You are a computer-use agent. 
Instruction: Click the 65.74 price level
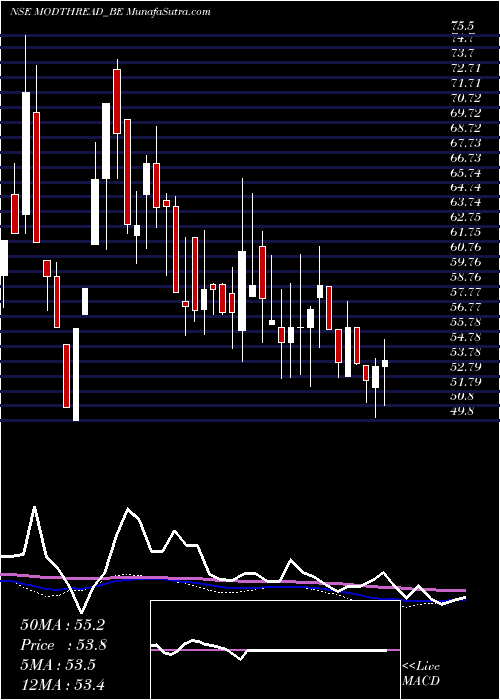pyautogui.click(x=465, y=173)
